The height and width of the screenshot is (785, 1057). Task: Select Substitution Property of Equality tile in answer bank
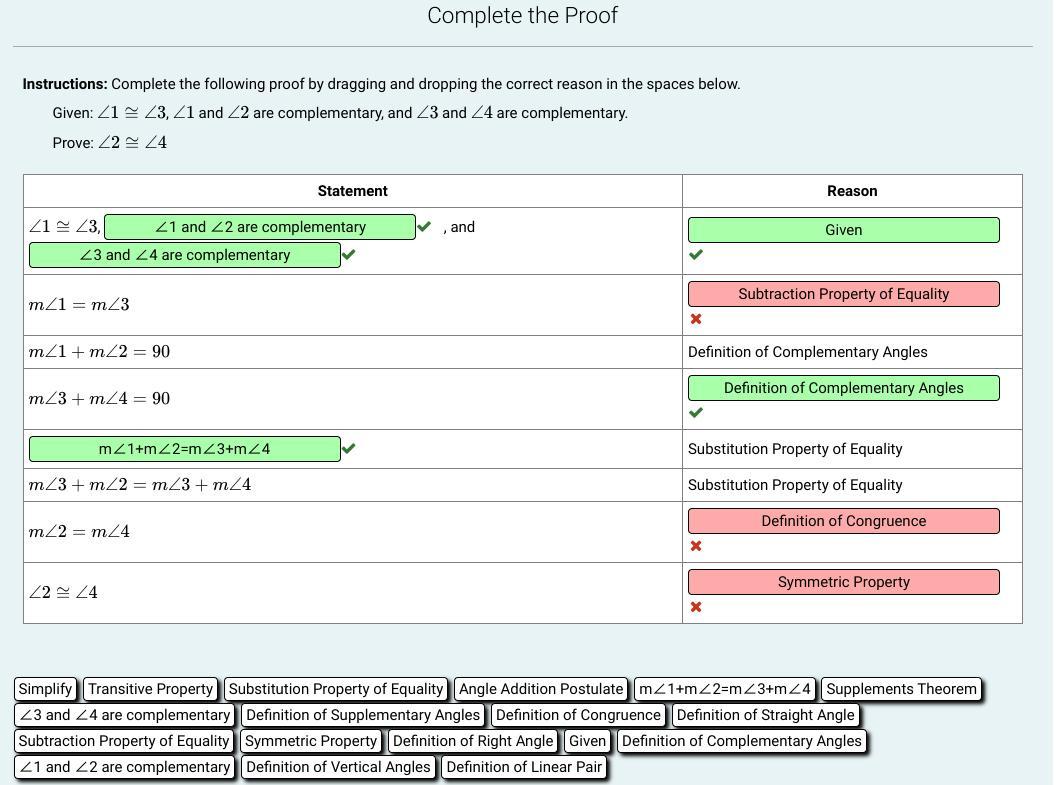pyautogui.click(x=336, y=689)
